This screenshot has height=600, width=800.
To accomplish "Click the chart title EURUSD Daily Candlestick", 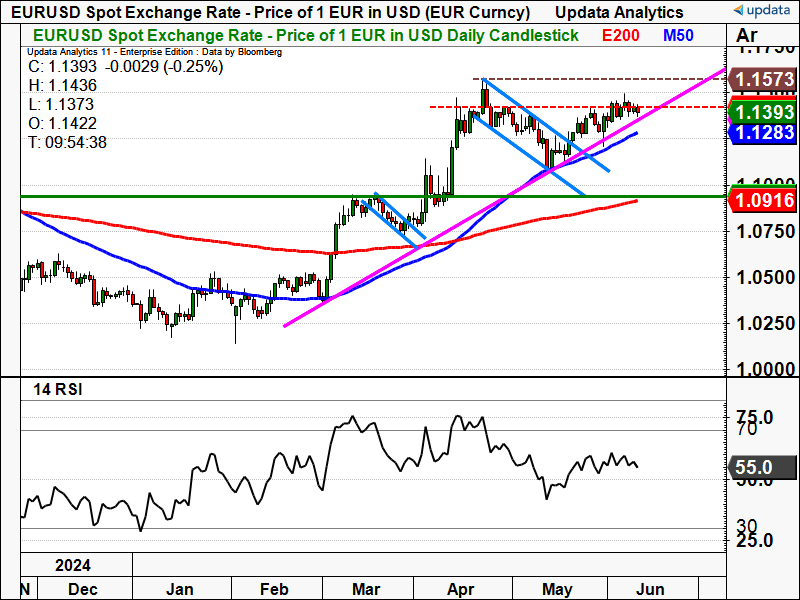I will click(306, 35).
